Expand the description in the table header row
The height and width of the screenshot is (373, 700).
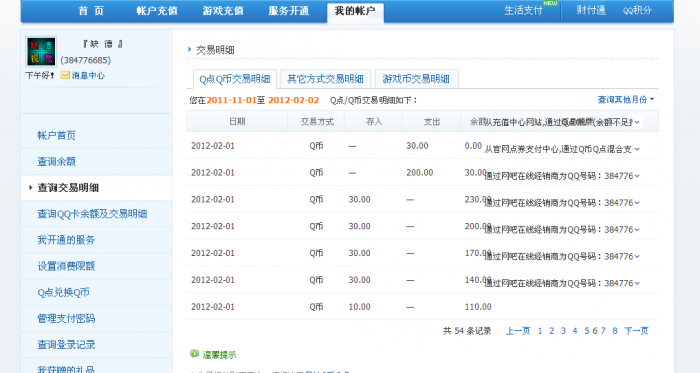point(637,122)
